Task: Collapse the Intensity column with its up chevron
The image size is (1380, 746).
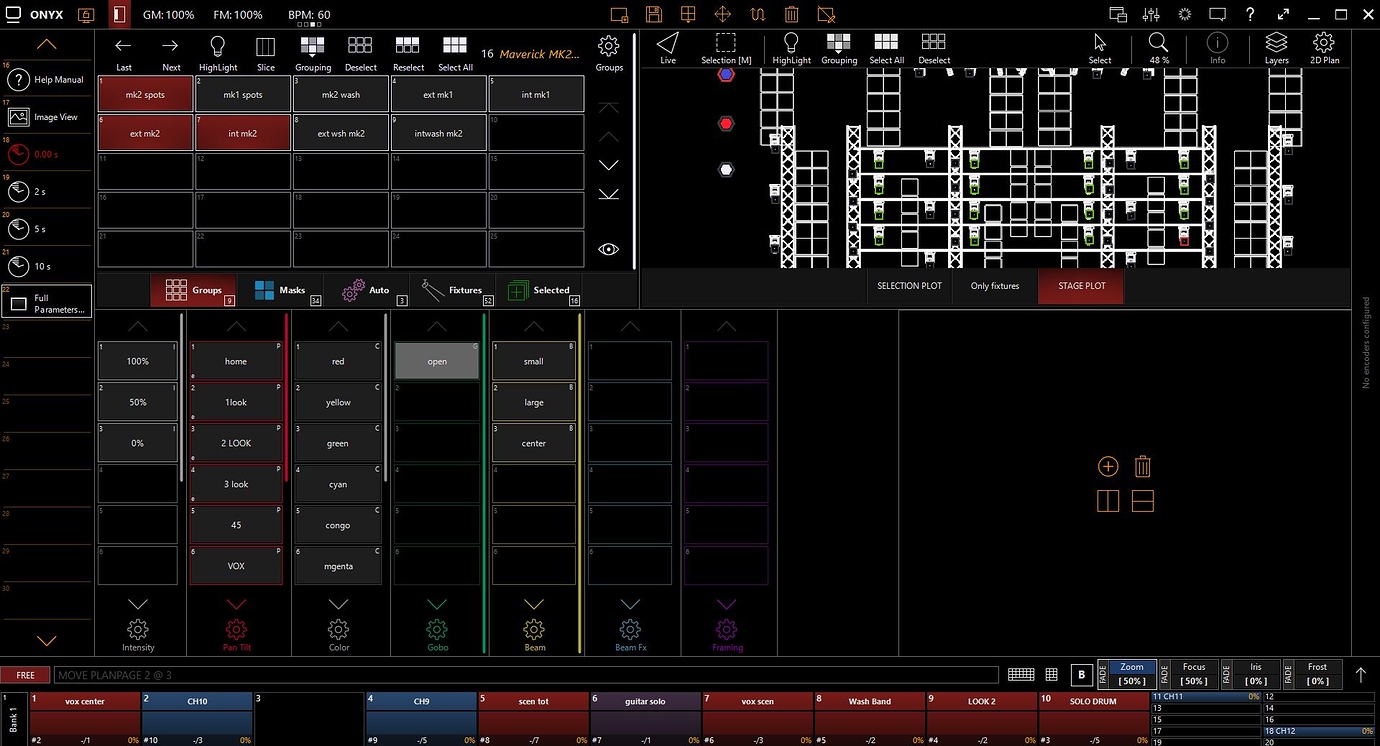Action: pos(138,326)
